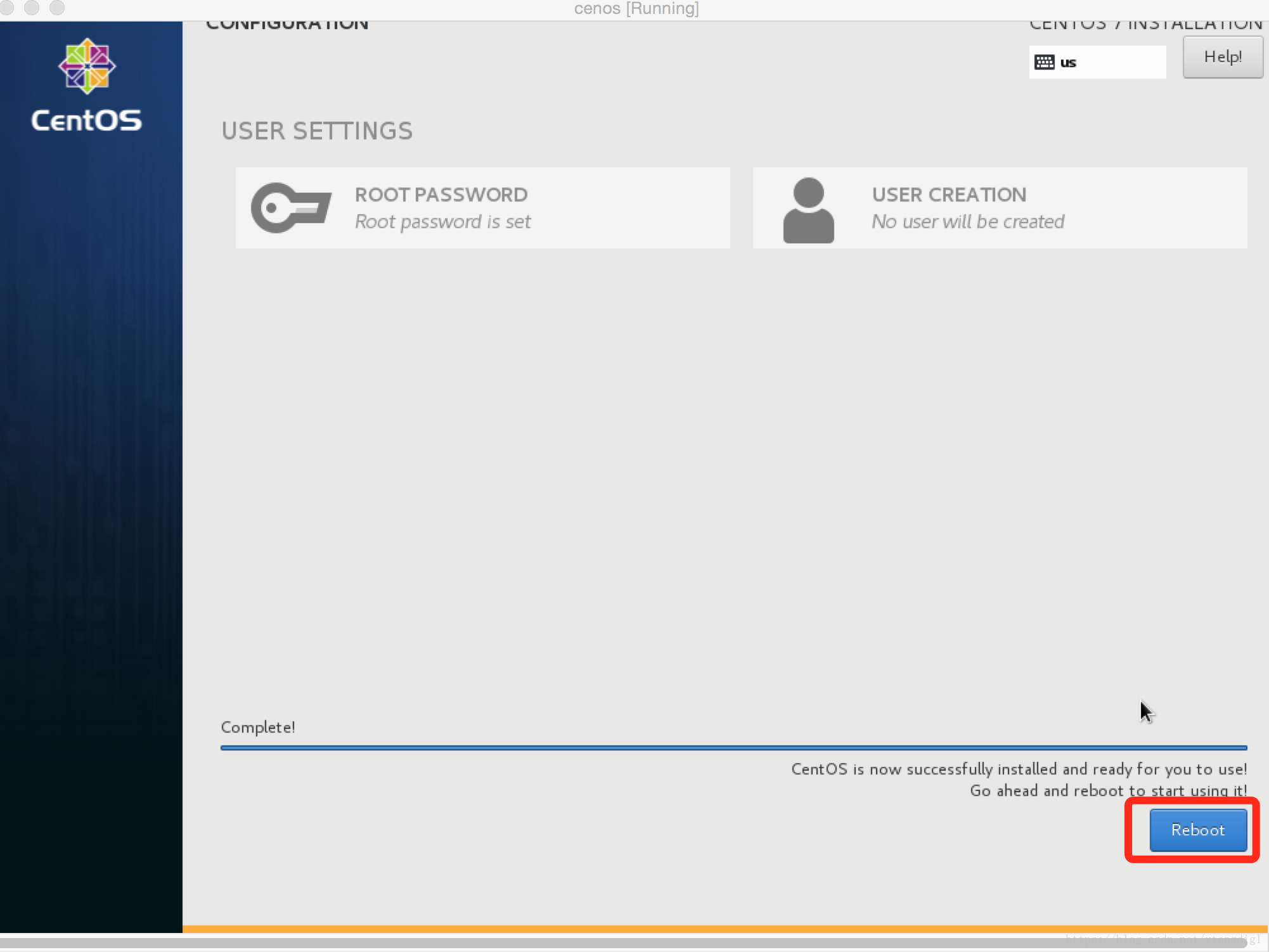1269x952 pixels.
Task: Click the 'CentOS is now successfully installed' message
Action: point(1019,769)
